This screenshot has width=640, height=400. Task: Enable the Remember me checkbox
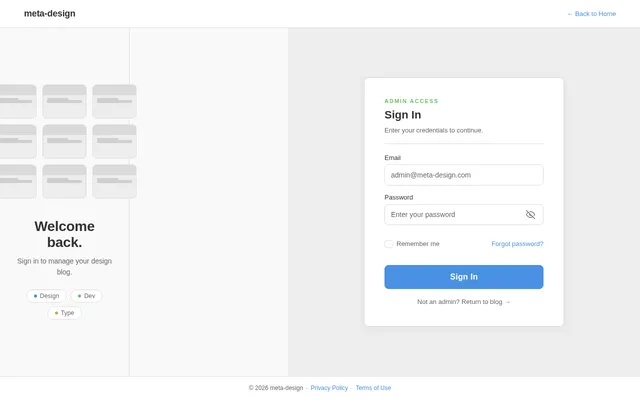point(389,243)
